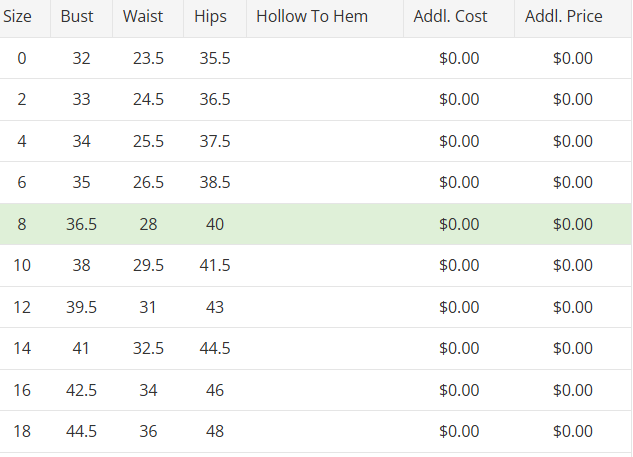Click the empty Hollow To Hem cell for size 0
The image size is (633, 457).
pyautogui.click(x=324, y=58)
